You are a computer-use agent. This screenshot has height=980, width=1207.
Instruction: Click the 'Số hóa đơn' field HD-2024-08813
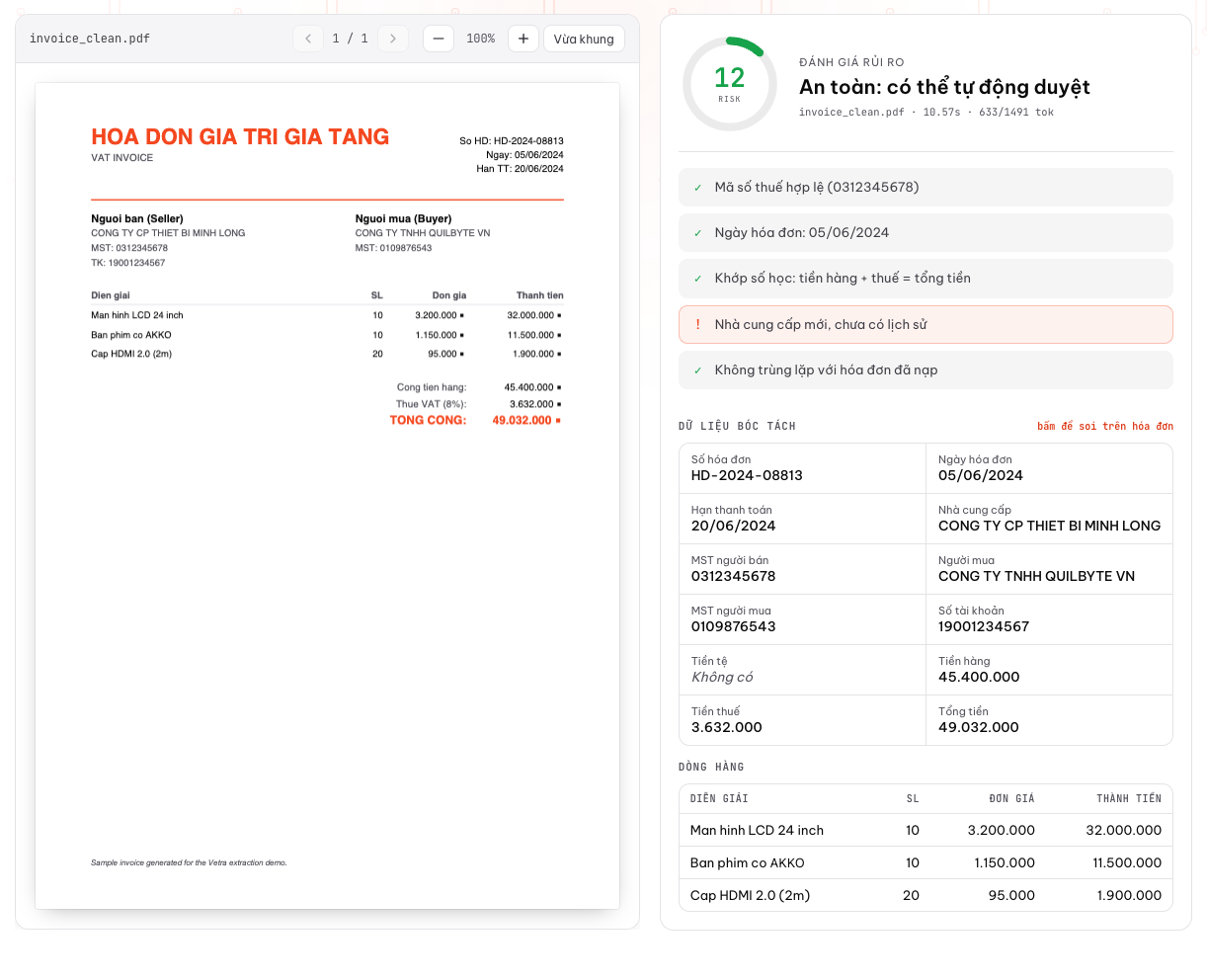point(802,468)
